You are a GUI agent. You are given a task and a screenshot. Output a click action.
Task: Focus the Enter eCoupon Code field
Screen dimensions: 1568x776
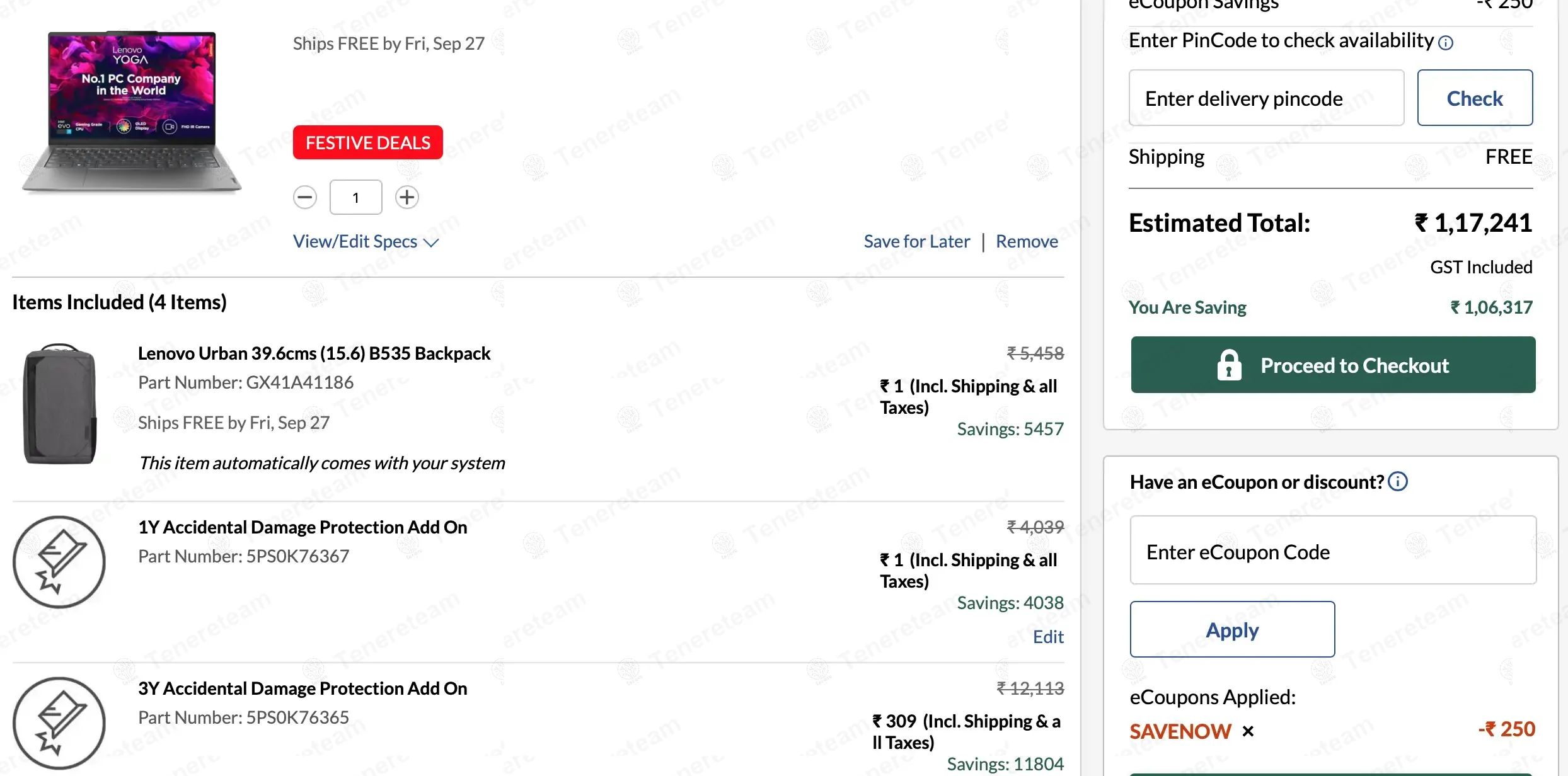(x=1333, y=551)
